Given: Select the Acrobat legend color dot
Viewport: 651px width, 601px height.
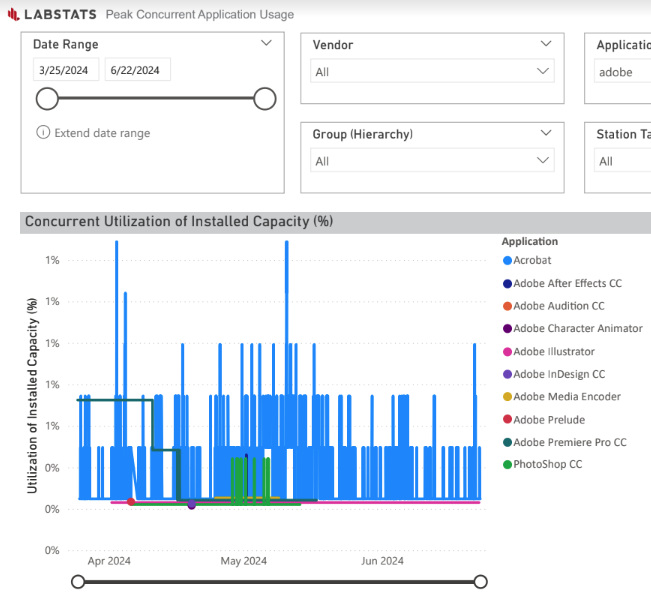Looking at the screenshot, I should 507,261.
